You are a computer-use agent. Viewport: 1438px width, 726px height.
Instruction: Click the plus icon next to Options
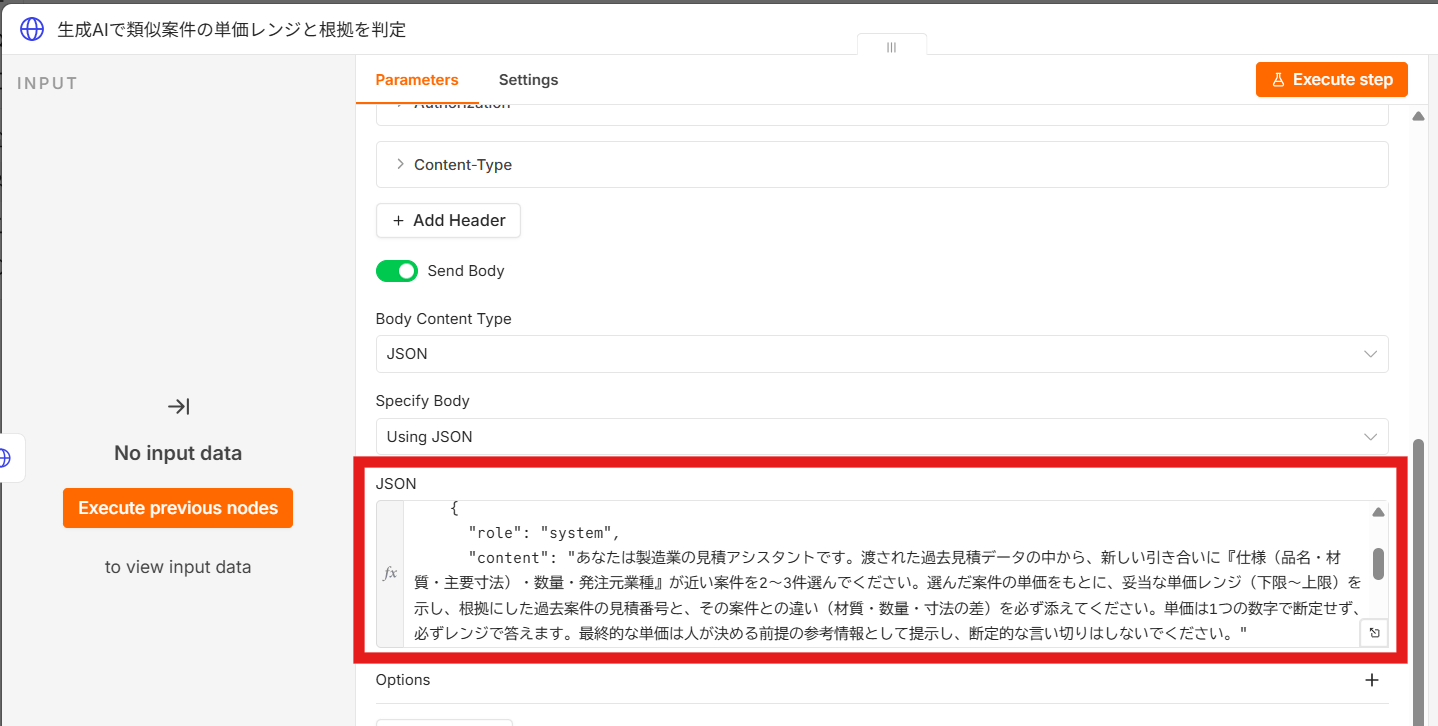[1372, 680]
